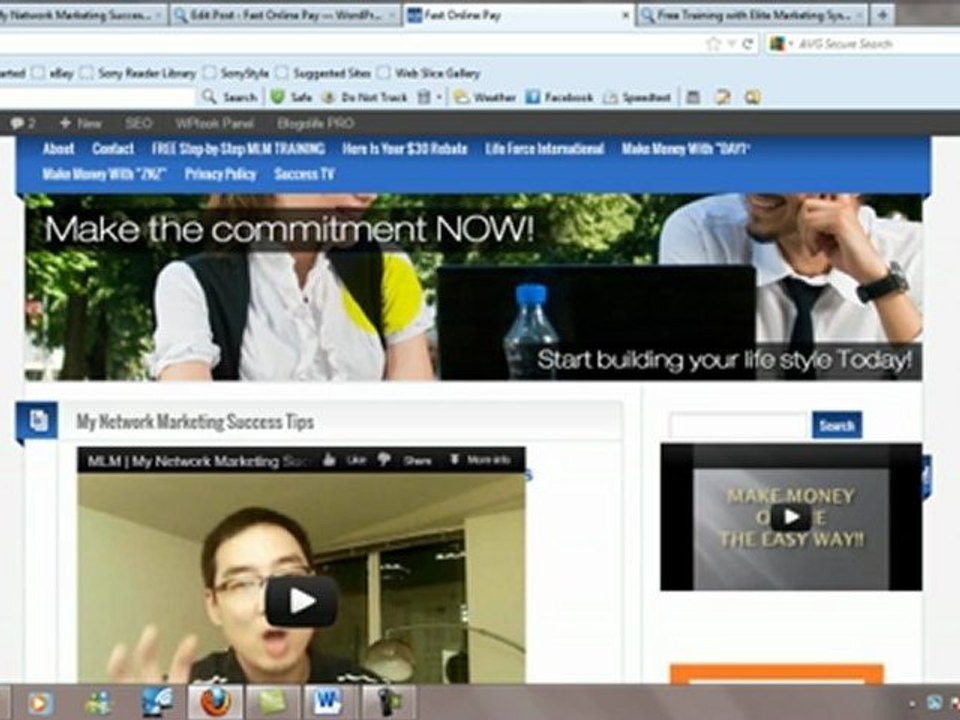Click the calculator icon in AVG toolbar

(x=693, y=97)
